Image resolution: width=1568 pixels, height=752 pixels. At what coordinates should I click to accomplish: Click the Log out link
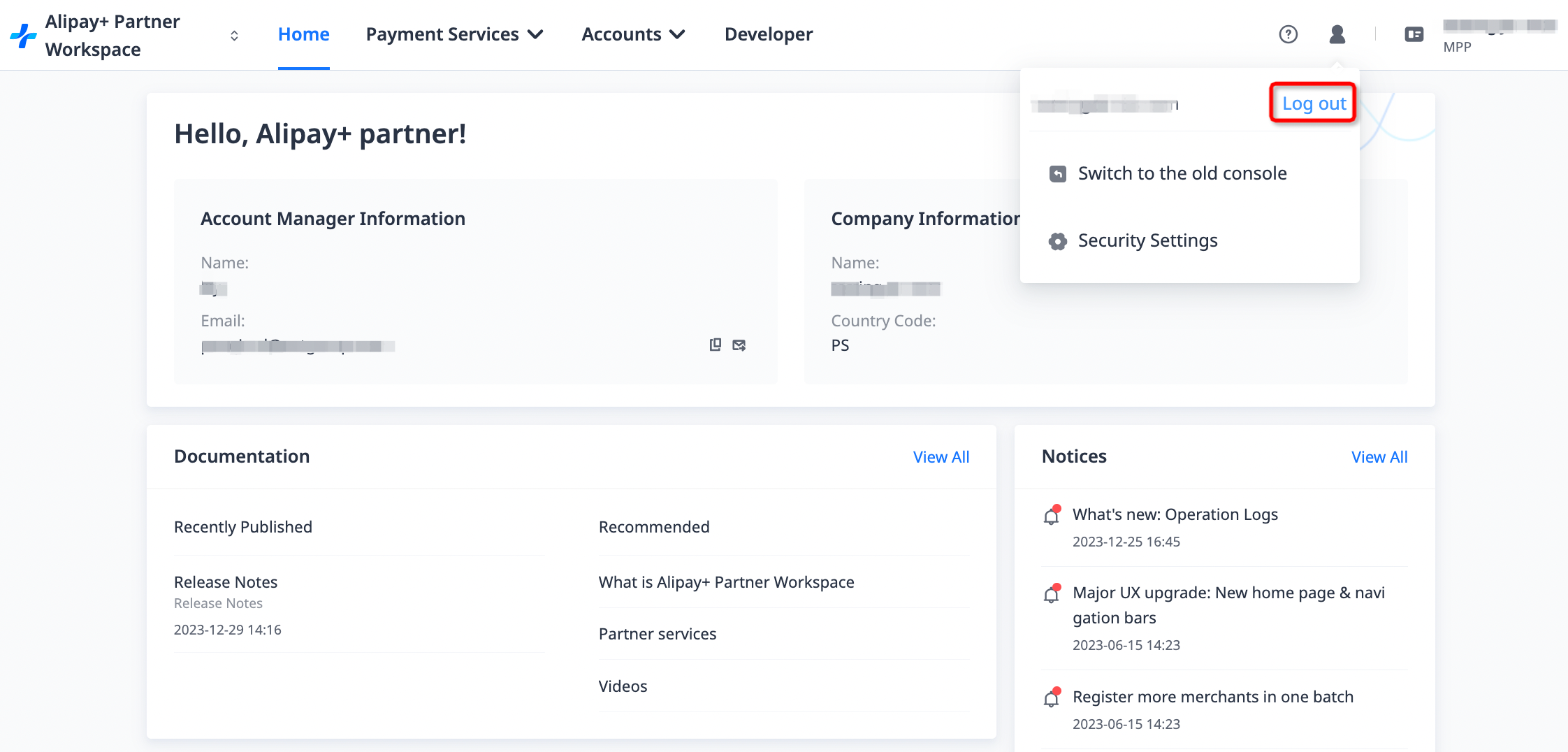click(x=1313, y=103)
